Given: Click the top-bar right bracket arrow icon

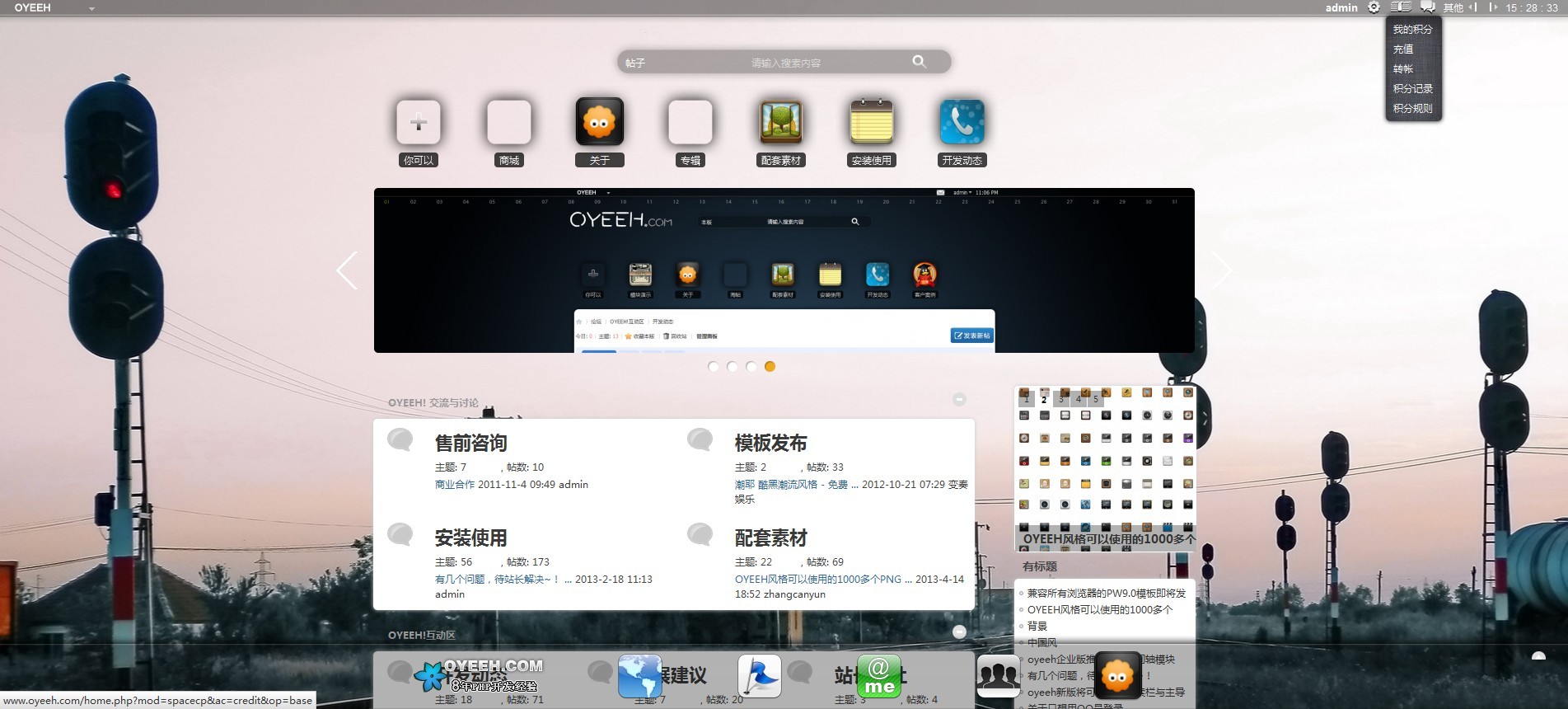Looking at the screenshot, I should click(1493, 7).
